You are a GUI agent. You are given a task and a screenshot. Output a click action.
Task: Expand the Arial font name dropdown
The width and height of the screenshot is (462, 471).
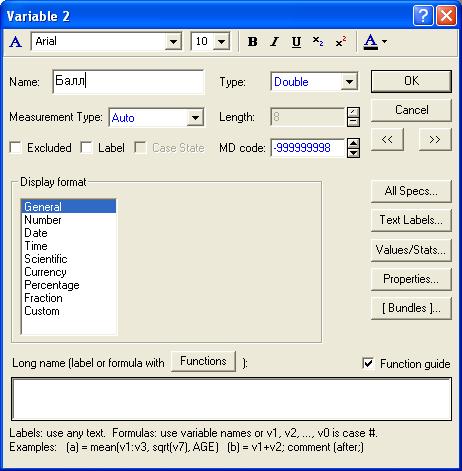click(173, 41)
